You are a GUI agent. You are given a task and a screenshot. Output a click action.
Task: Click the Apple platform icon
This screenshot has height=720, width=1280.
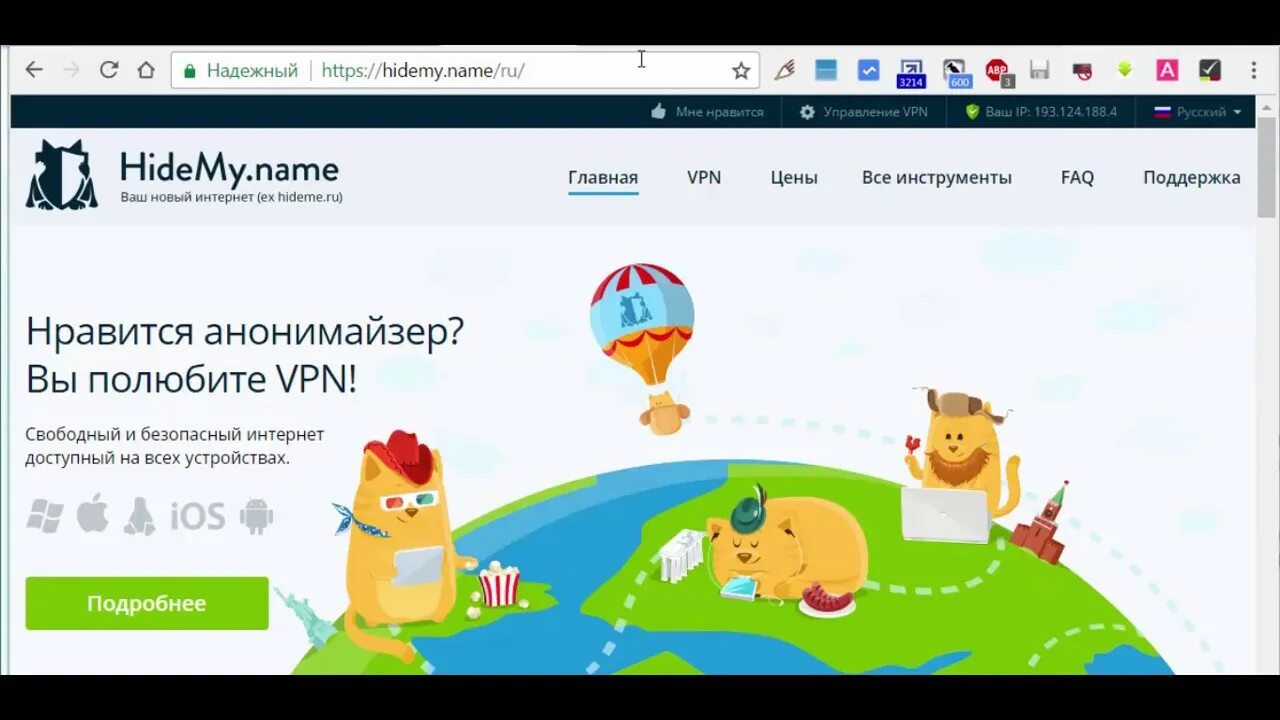click(x=93, y=515)
